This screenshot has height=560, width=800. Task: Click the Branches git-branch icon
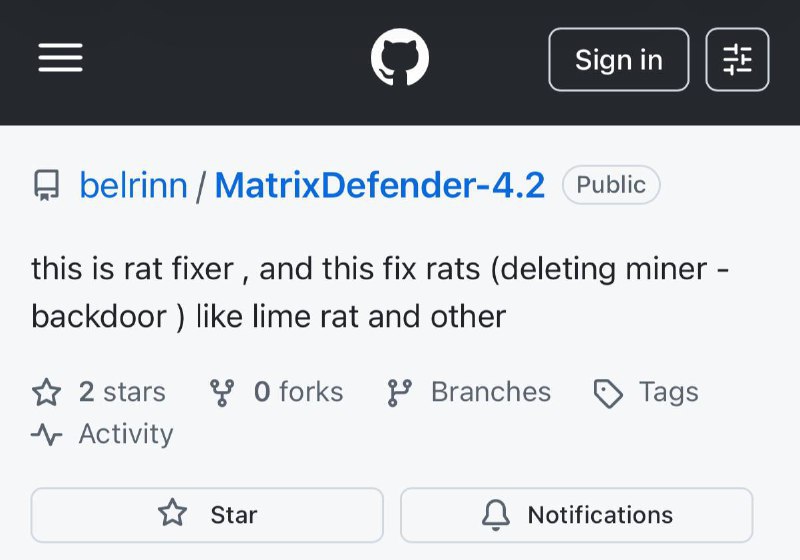pos(400,392)
